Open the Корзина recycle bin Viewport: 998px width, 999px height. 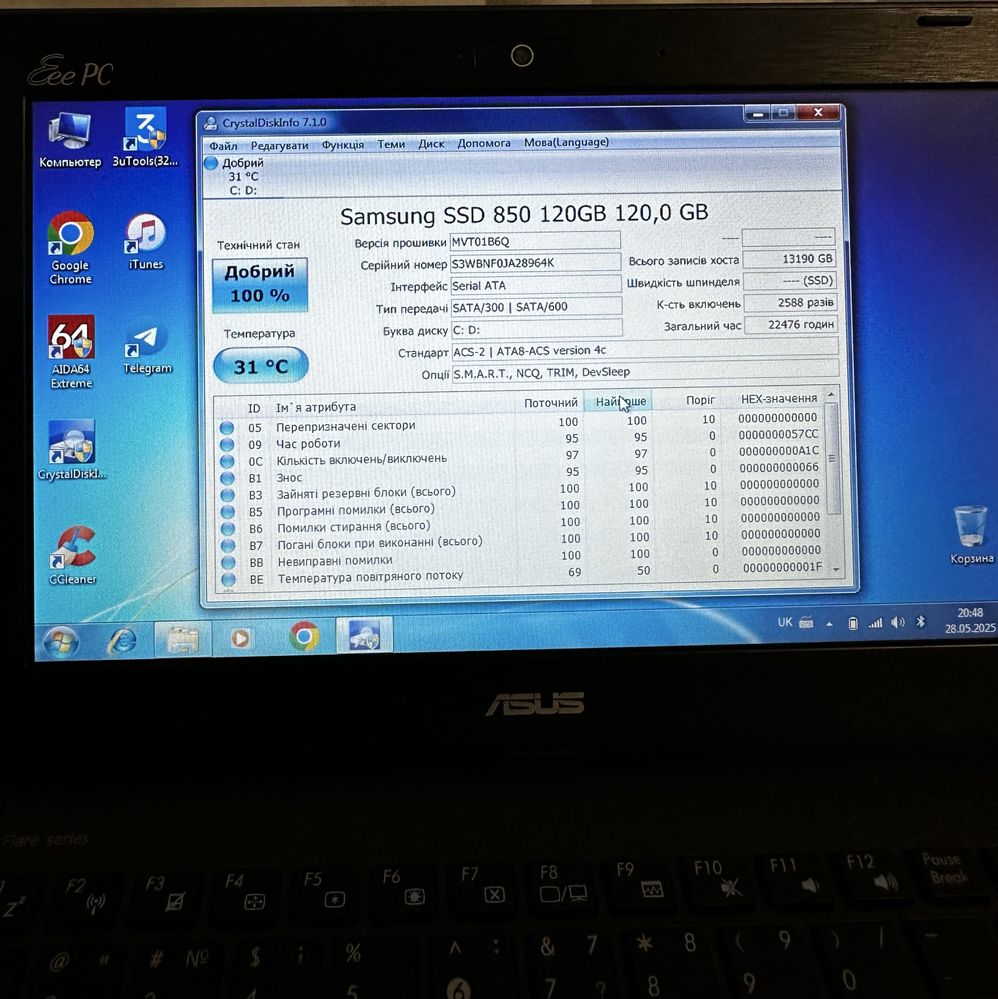(x=971, y=534)
